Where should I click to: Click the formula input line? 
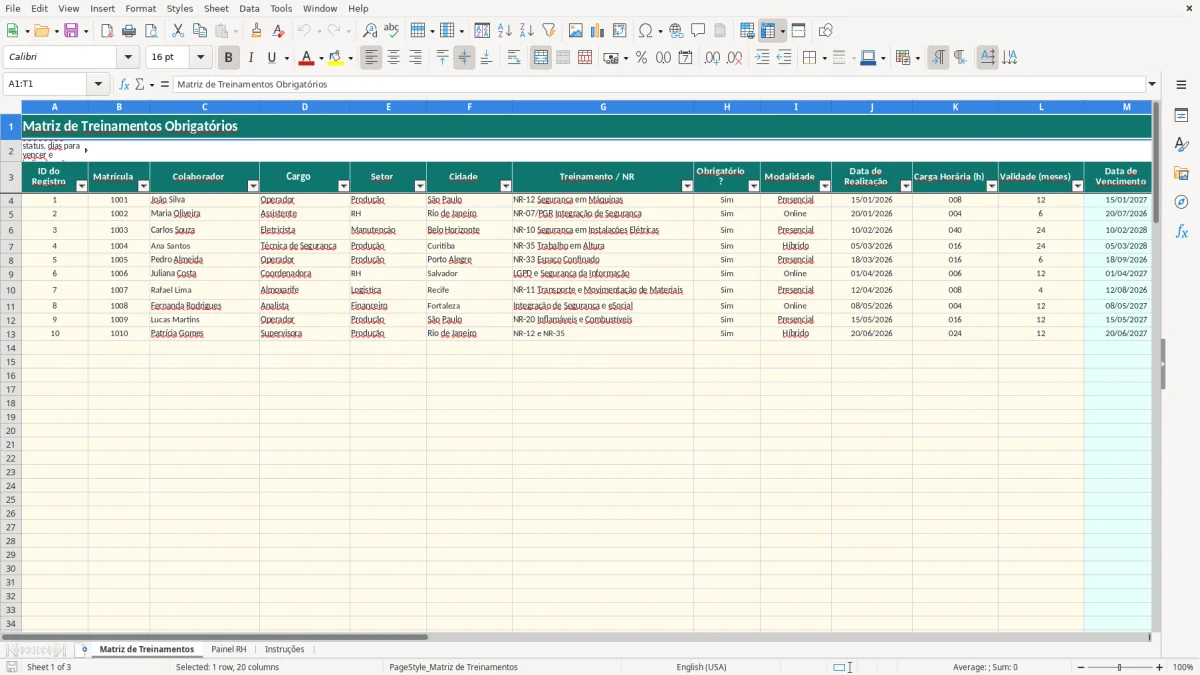659,84
